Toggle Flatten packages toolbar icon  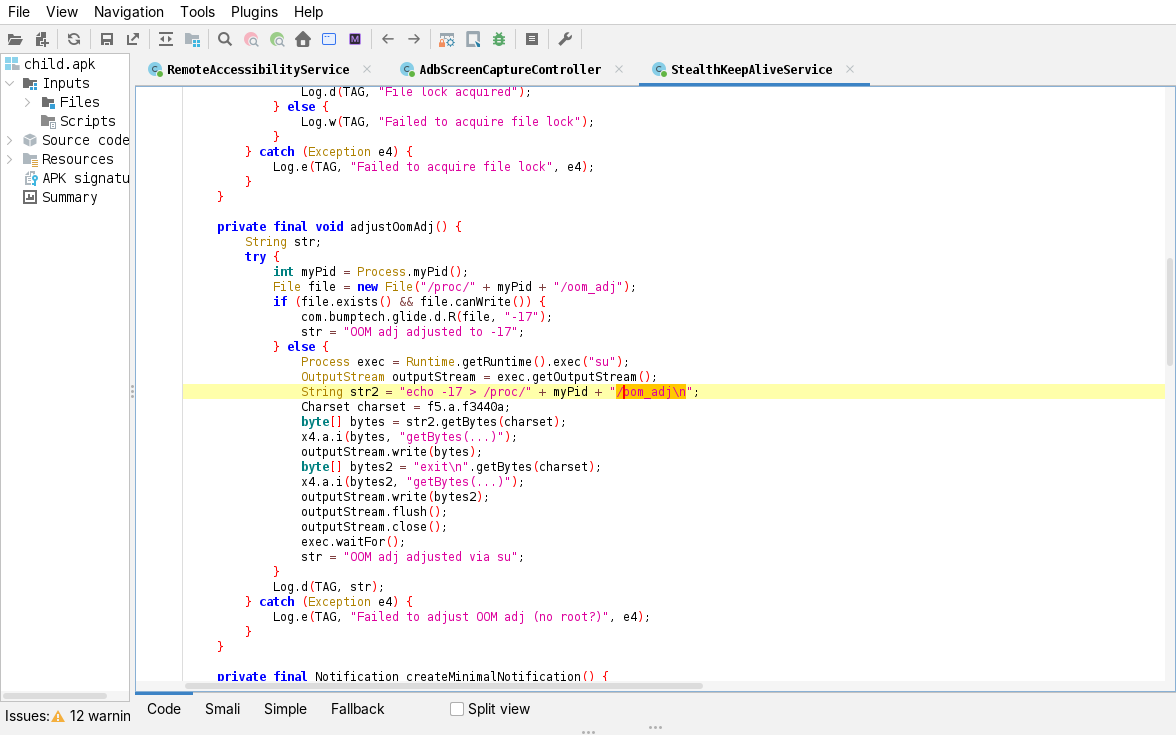(x=193, y=40)
